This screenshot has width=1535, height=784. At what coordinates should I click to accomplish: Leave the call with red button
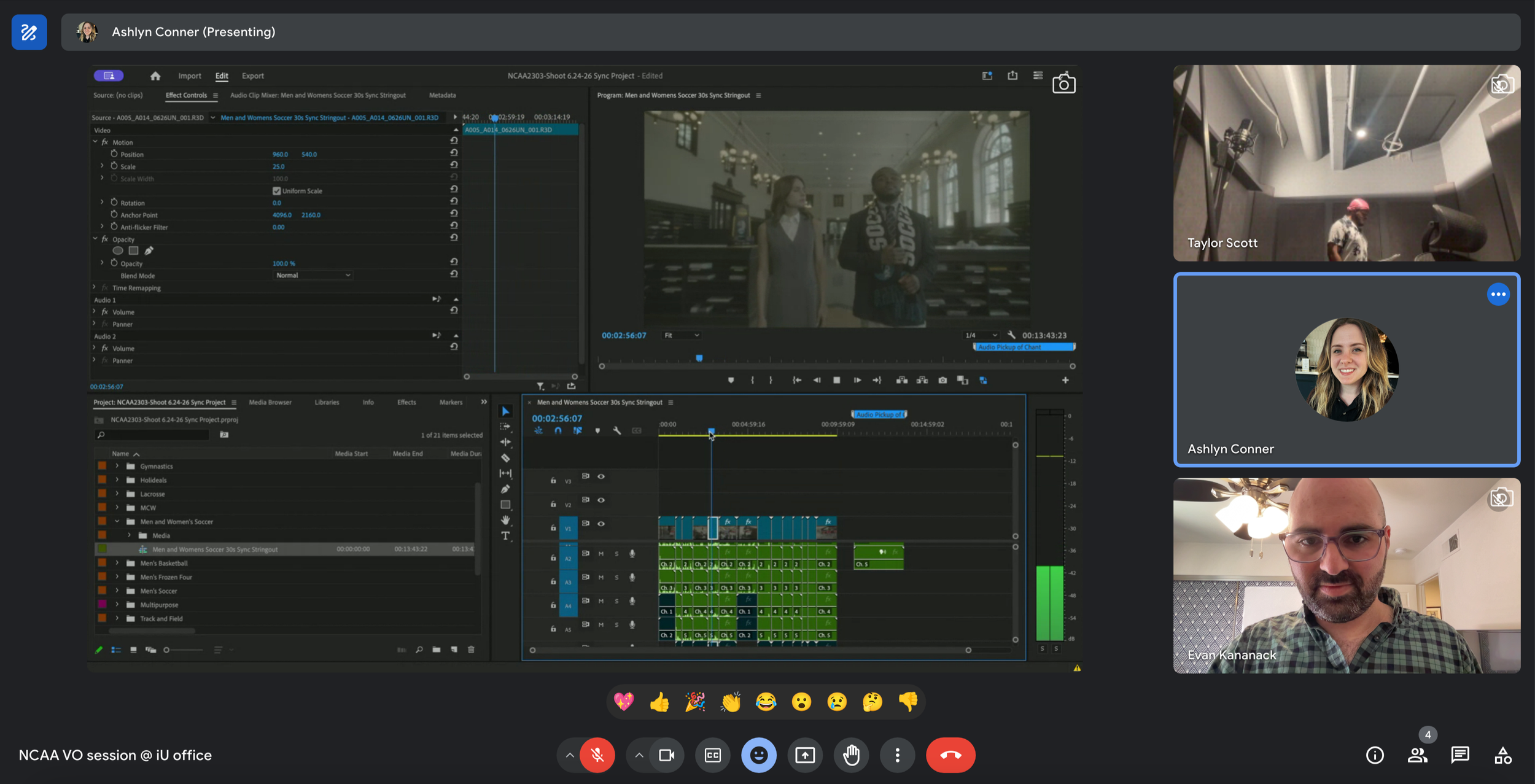coord(950,755)
